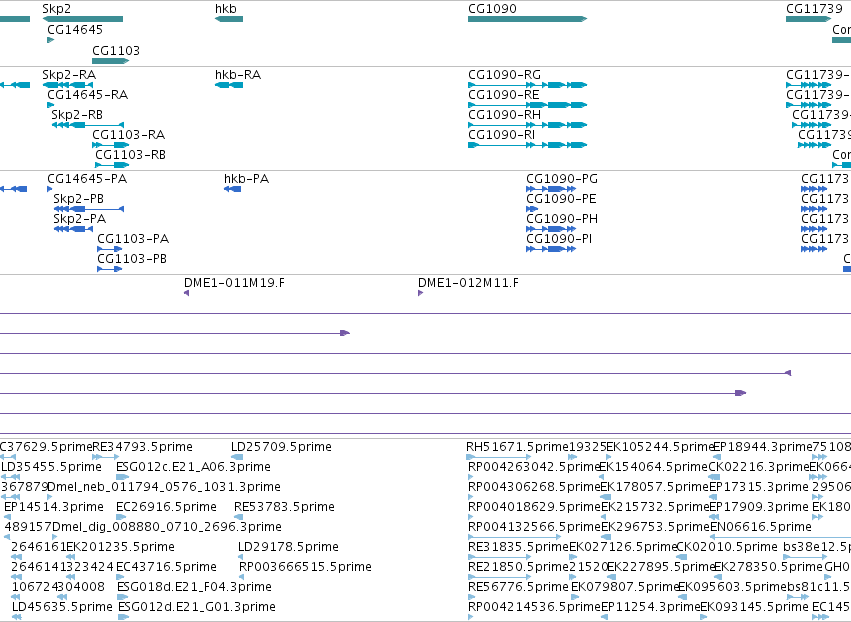
Task: Select the CG1103 gene bar
Action: point(111,61)
